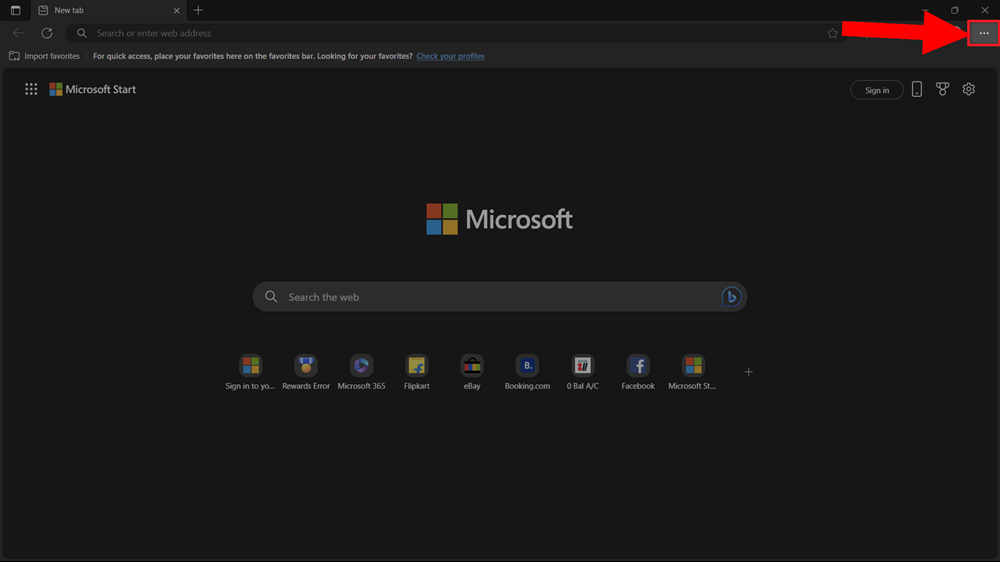Open the Microsoft apps grid launcher
The height and width of the screenshot is (562, 1000).
[31, 89]
